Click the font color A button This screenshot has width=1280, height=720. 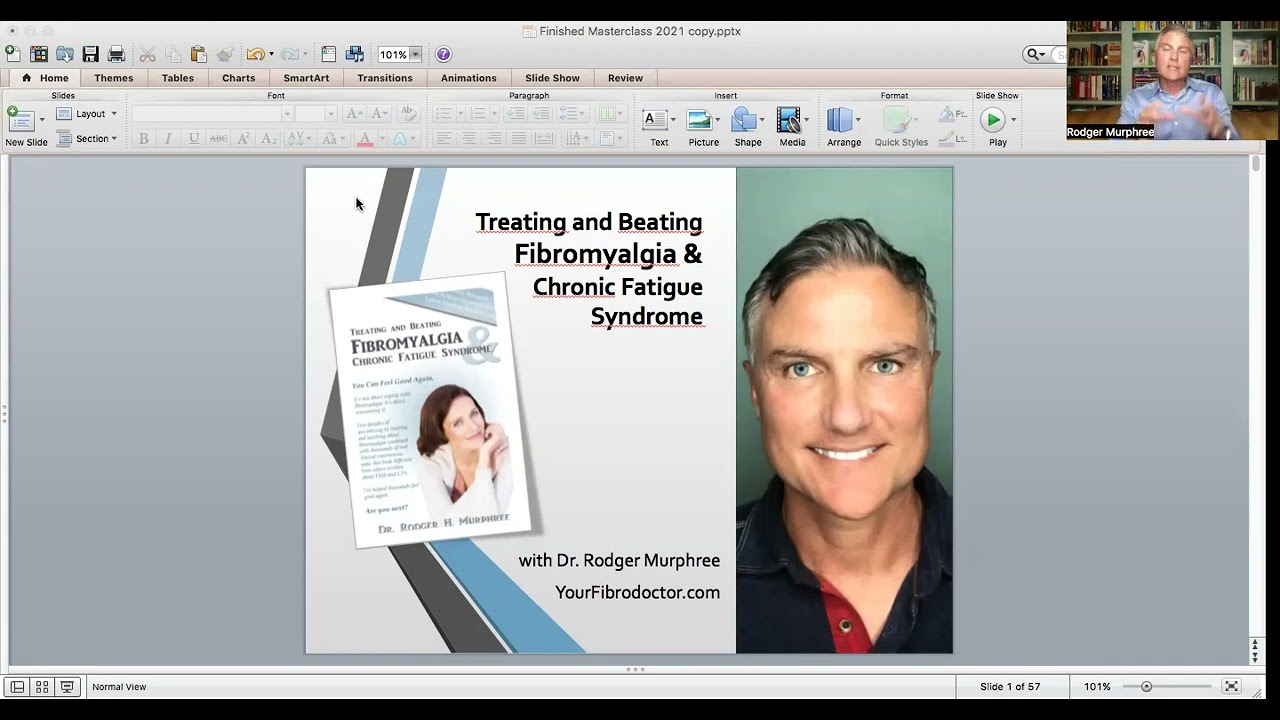pos(365,139)
